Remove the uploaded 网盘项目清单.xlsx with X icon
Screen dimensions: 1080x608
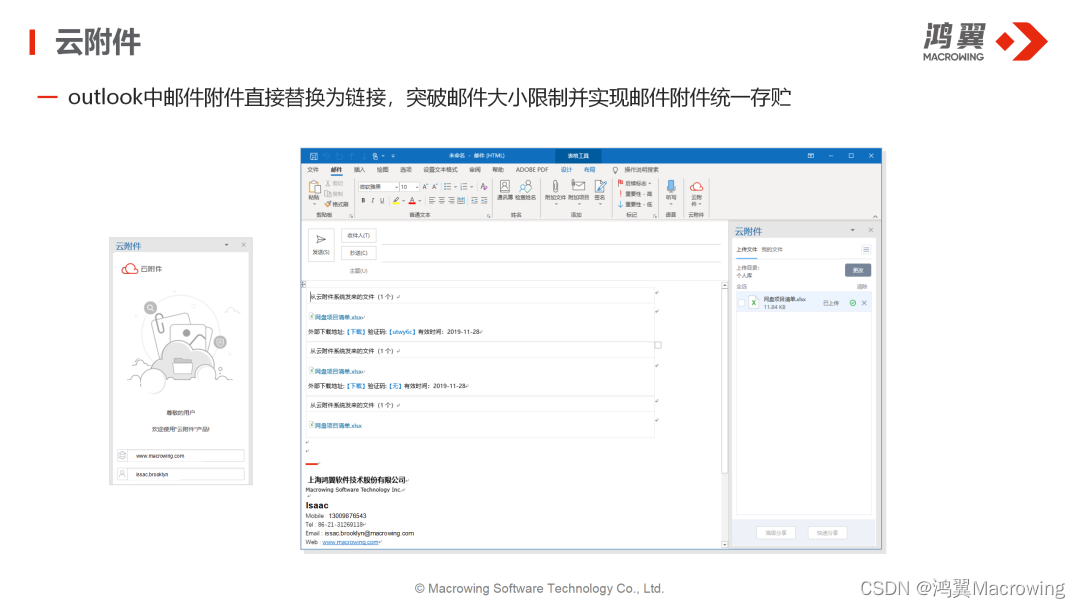864,303
